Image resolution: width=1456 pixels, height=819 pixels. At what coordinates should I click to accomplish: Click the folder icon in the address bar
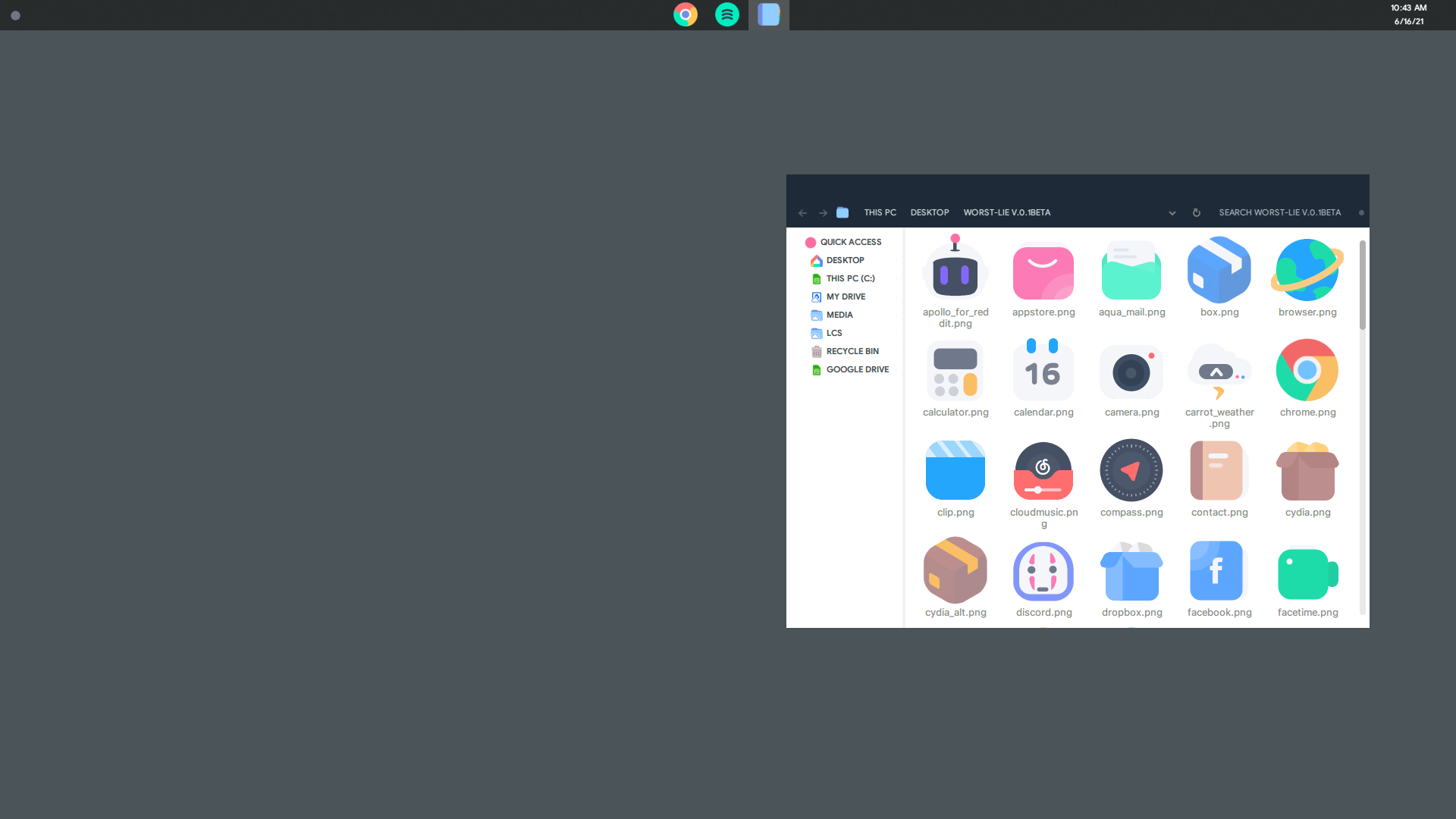click(x=843, y=212)
